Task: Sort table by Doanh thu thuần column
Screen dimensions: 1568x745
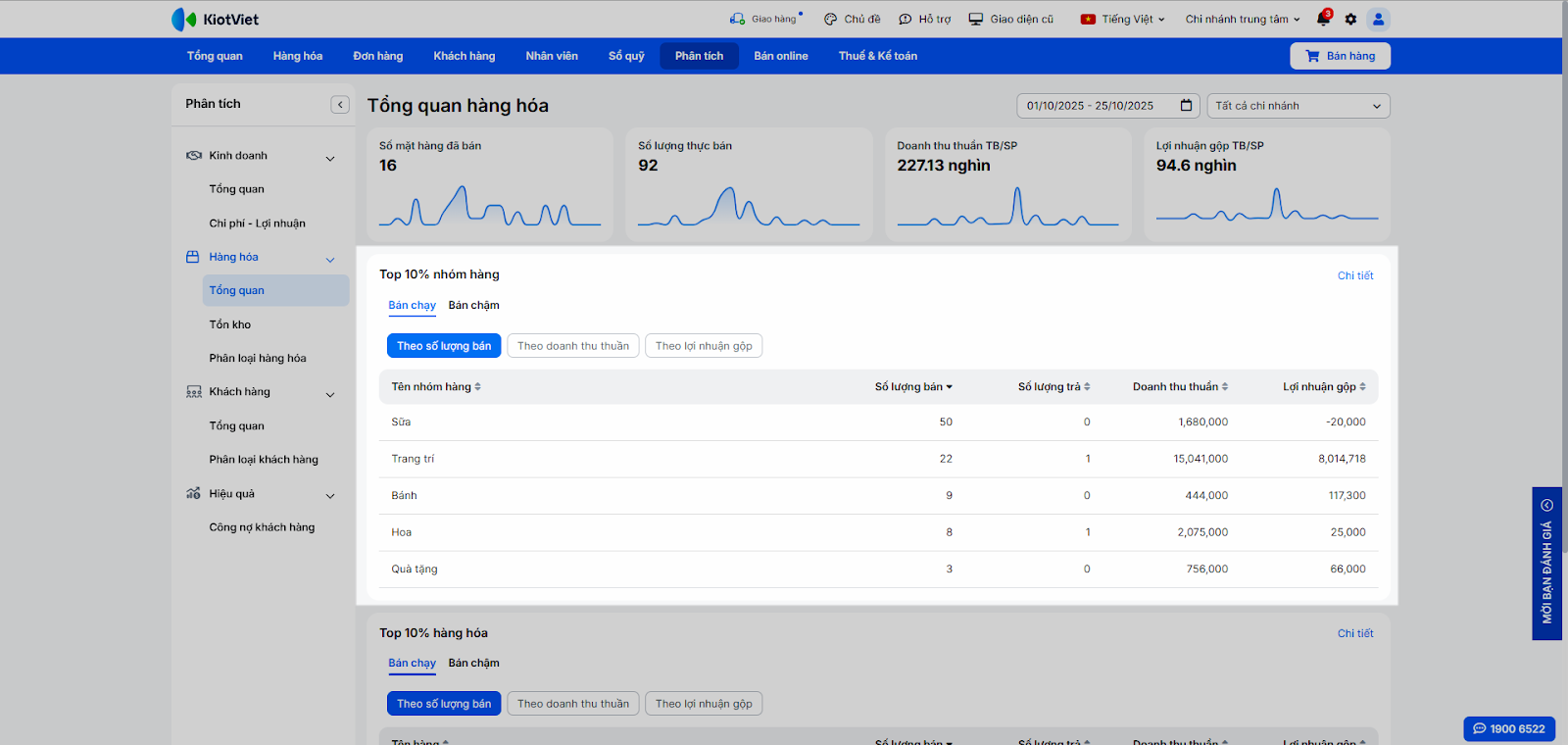Action: coord(1180,387)
